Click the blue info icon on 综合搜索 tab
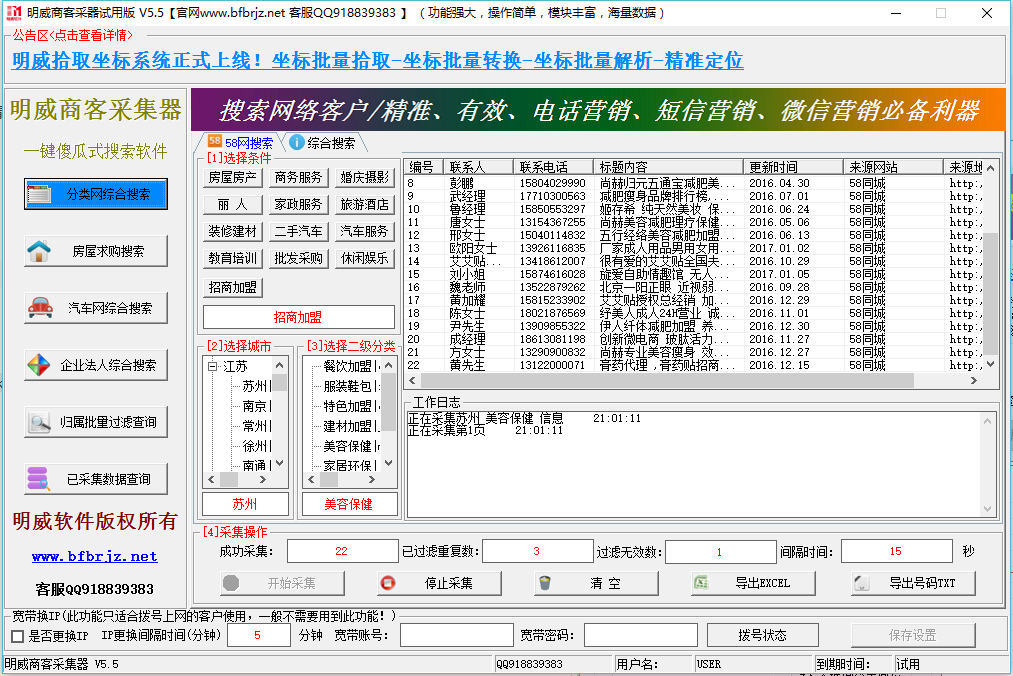The image size is (1013, 676). point(297,142)
